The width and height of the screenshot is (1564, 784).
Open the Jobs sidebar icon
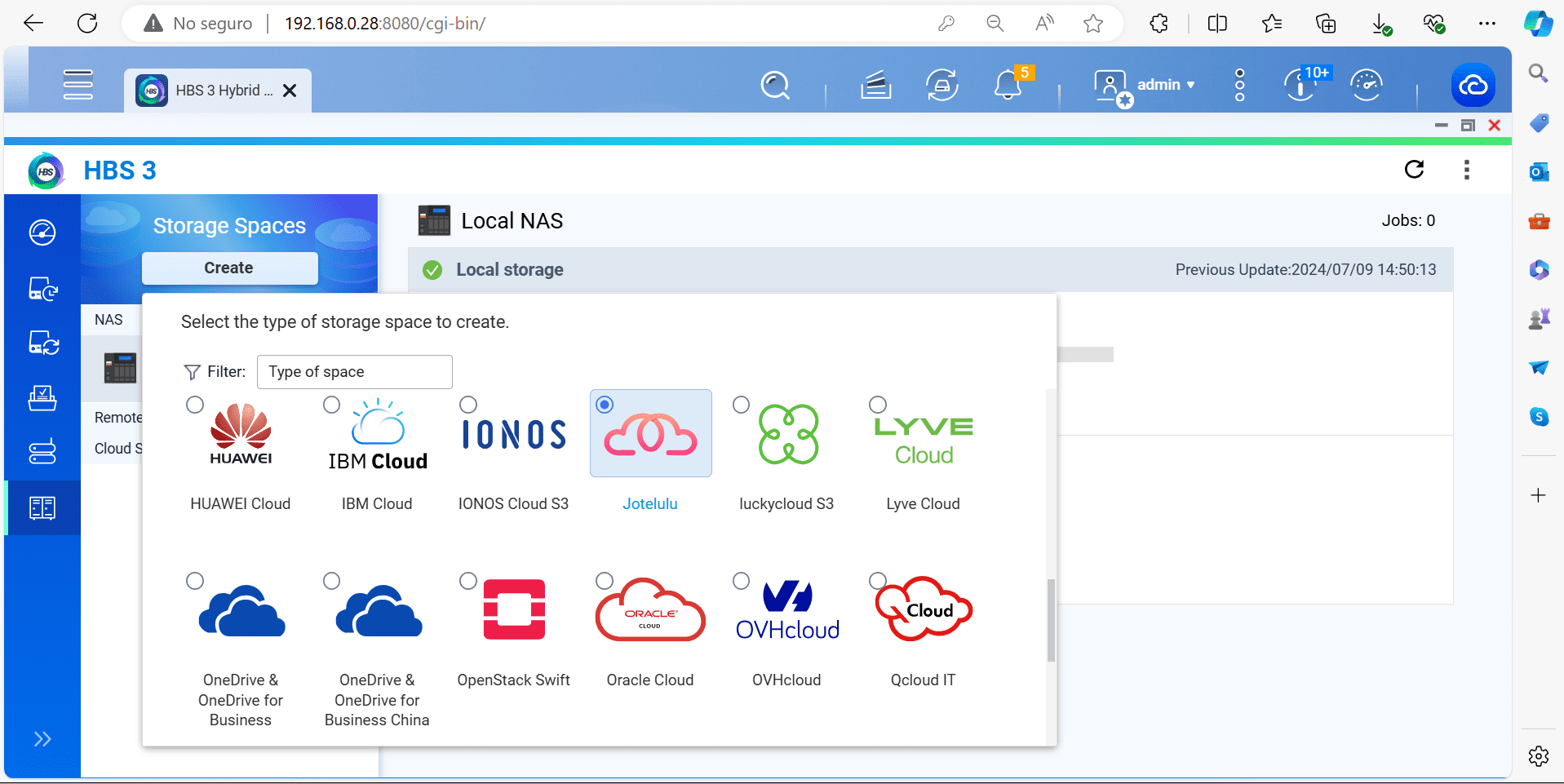coord(42,398)
